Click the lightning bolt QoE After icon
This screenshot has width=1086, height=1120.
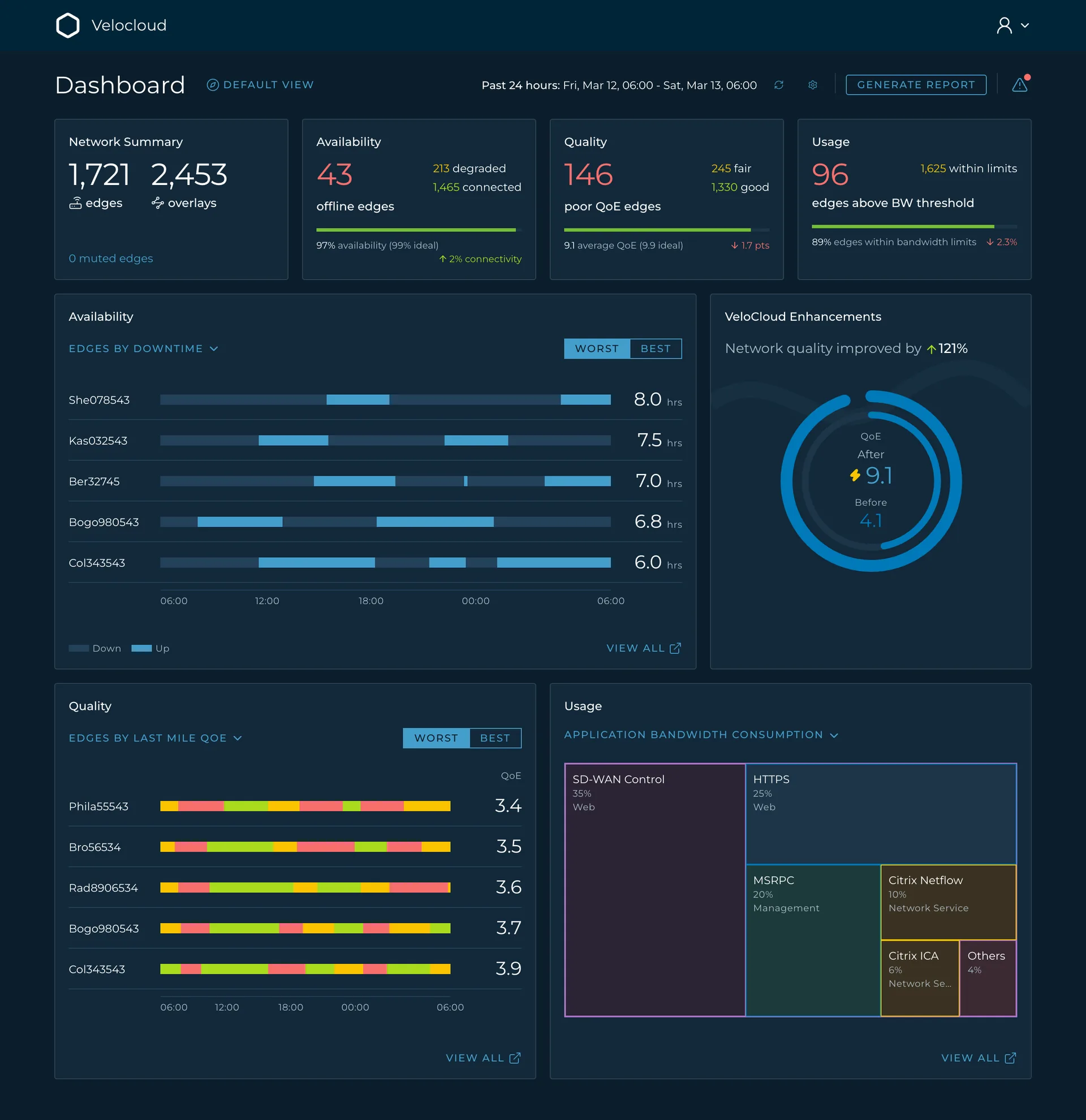click(x=855, y=475)
